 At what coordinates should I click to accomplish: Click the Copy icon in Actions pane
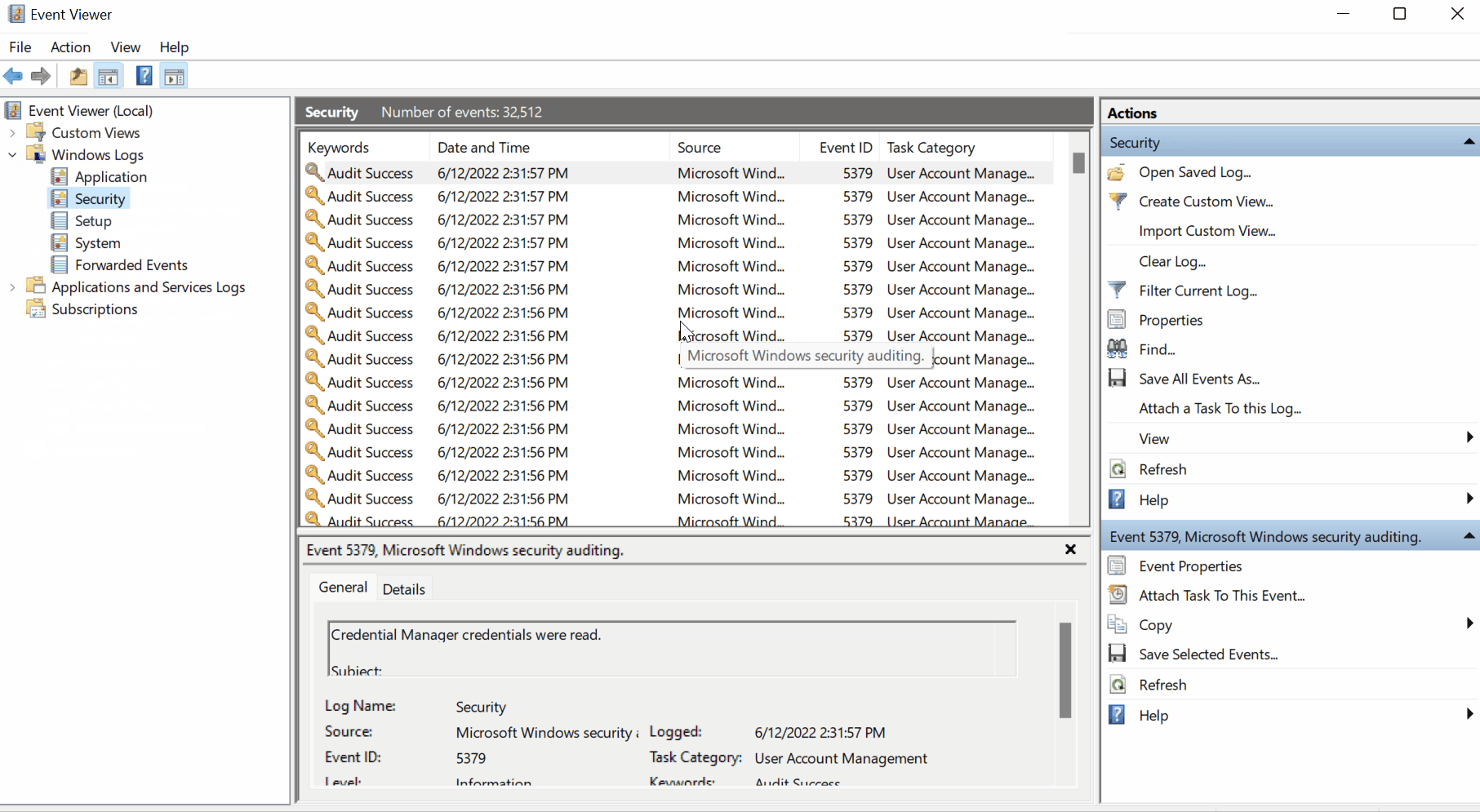(1117, 625)
